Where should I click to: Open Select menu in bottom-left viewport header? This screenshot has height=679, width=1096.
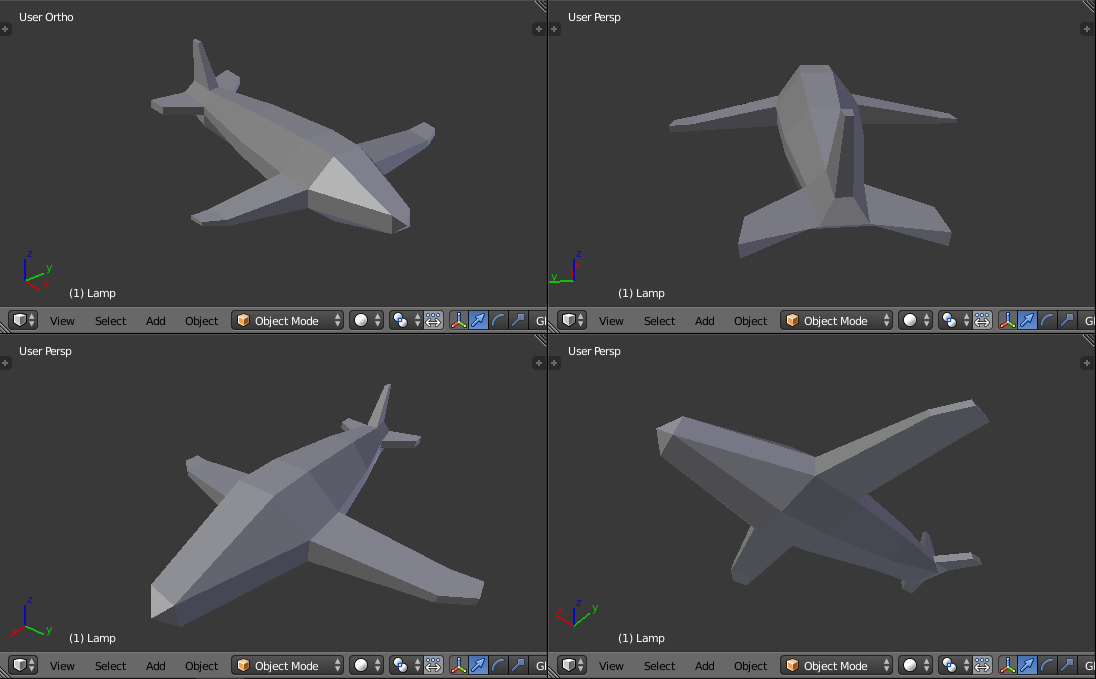(110, 666)
